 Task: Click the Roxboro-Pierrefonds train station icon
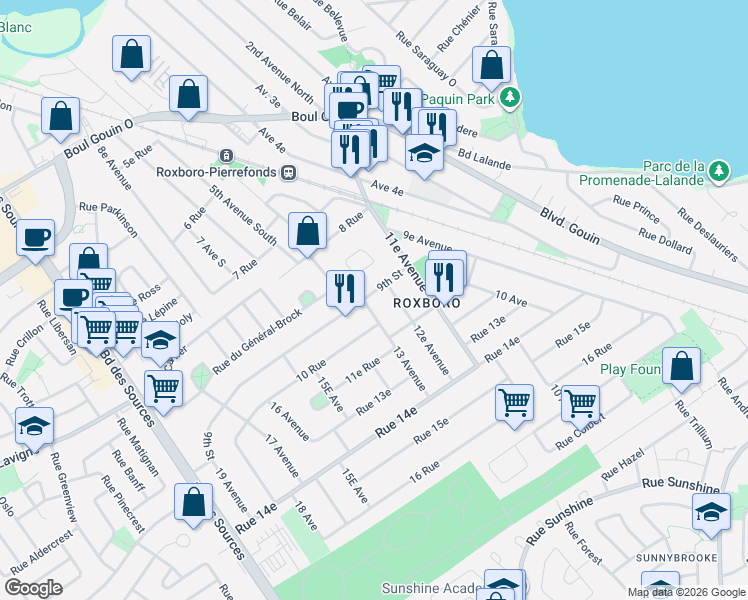(289, 172)
